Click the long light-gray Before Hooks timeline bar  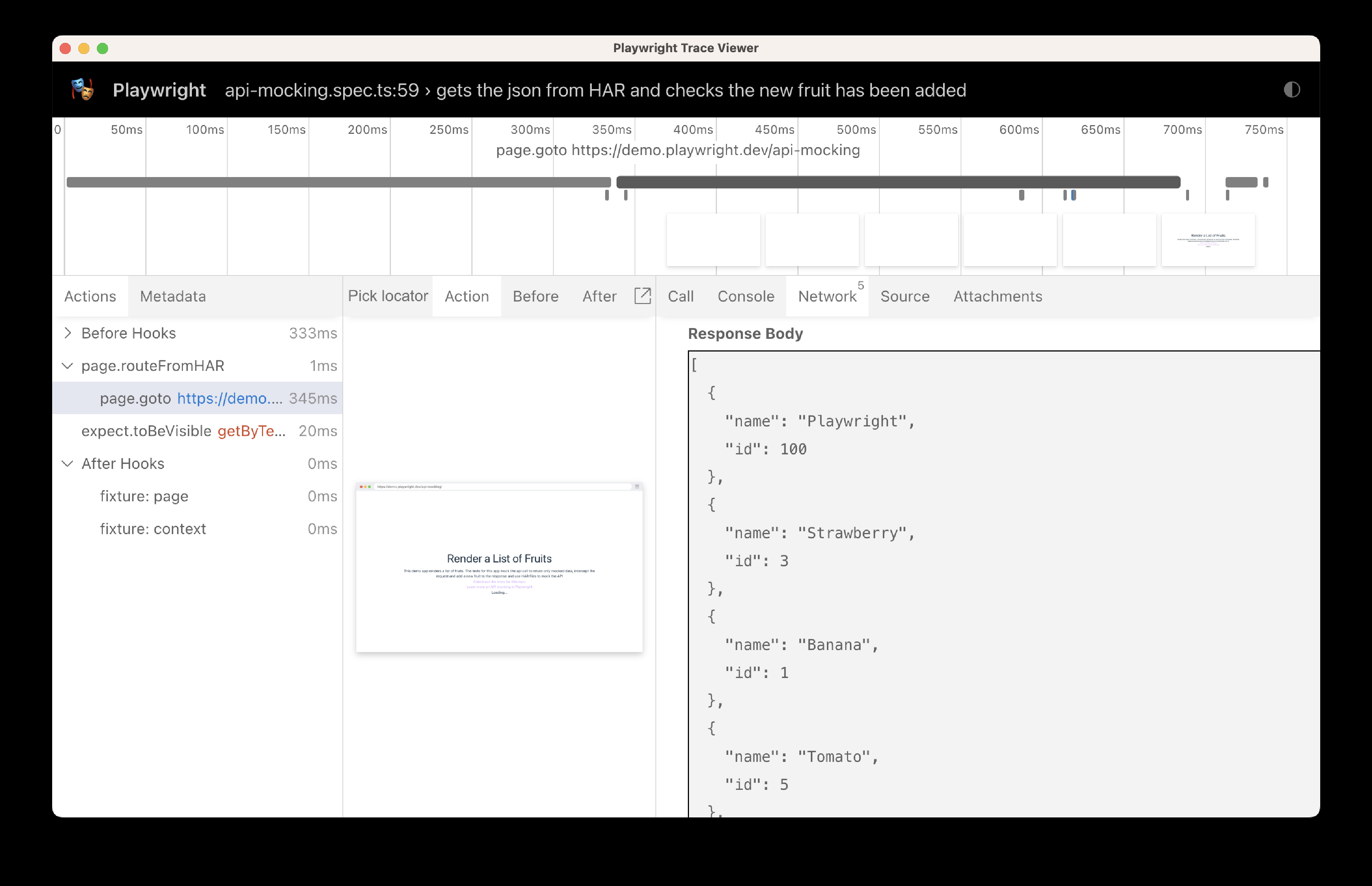[x=339, y=182]
